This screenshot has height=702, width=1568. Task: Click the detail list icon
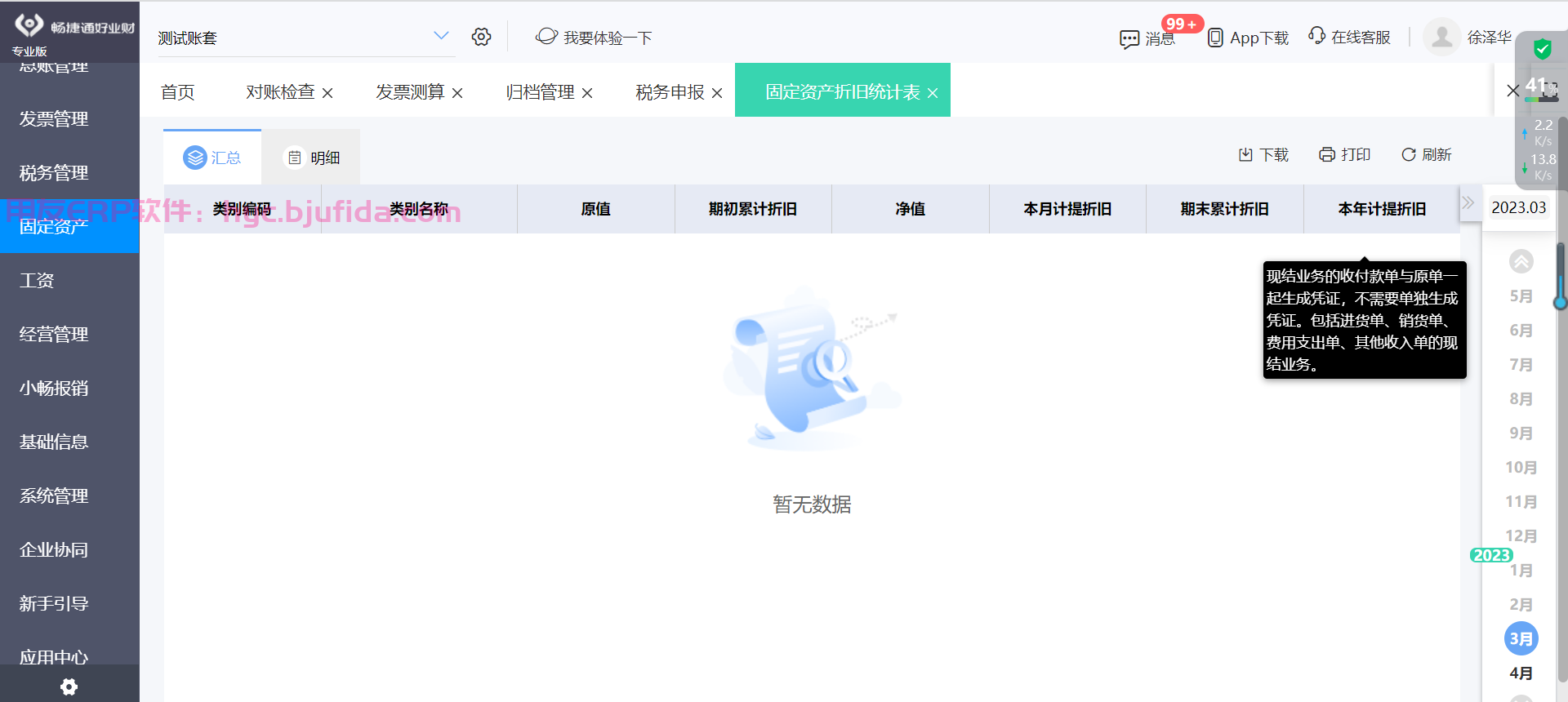(x=295, y=158)
